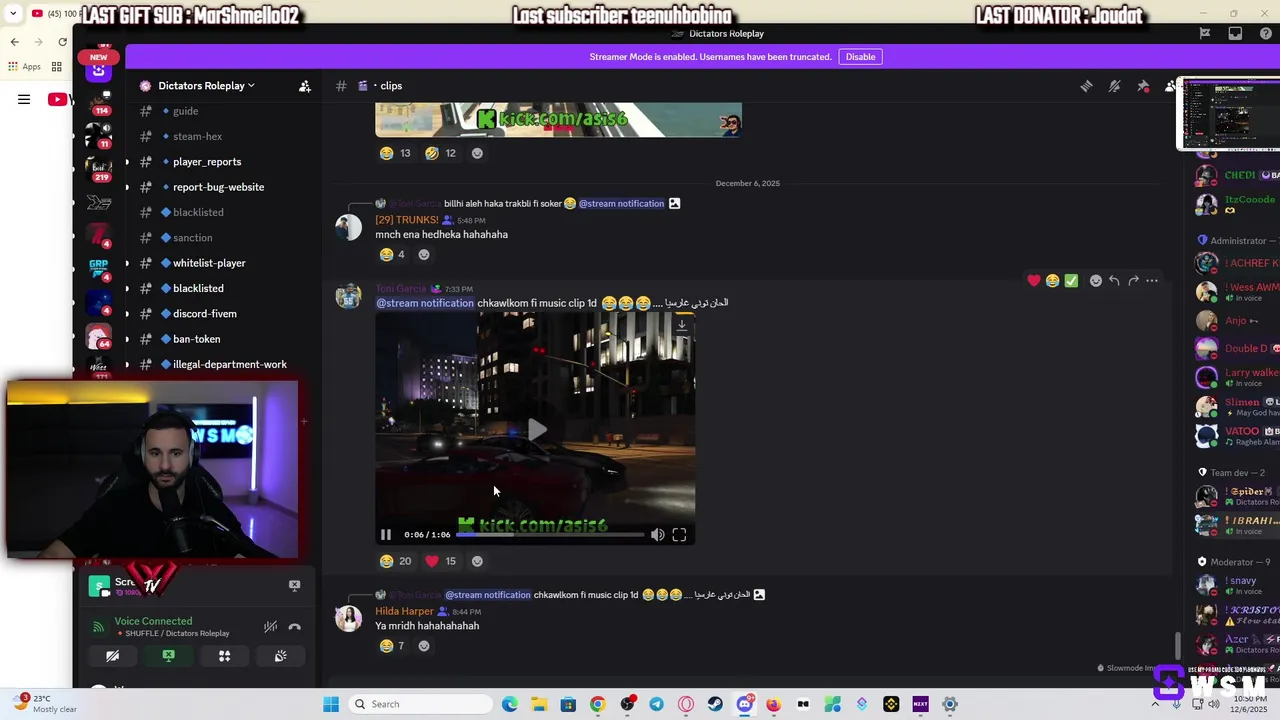Launch Chrome from the Windows taskbar
The image size is (1280, 720).
(597, 704)
